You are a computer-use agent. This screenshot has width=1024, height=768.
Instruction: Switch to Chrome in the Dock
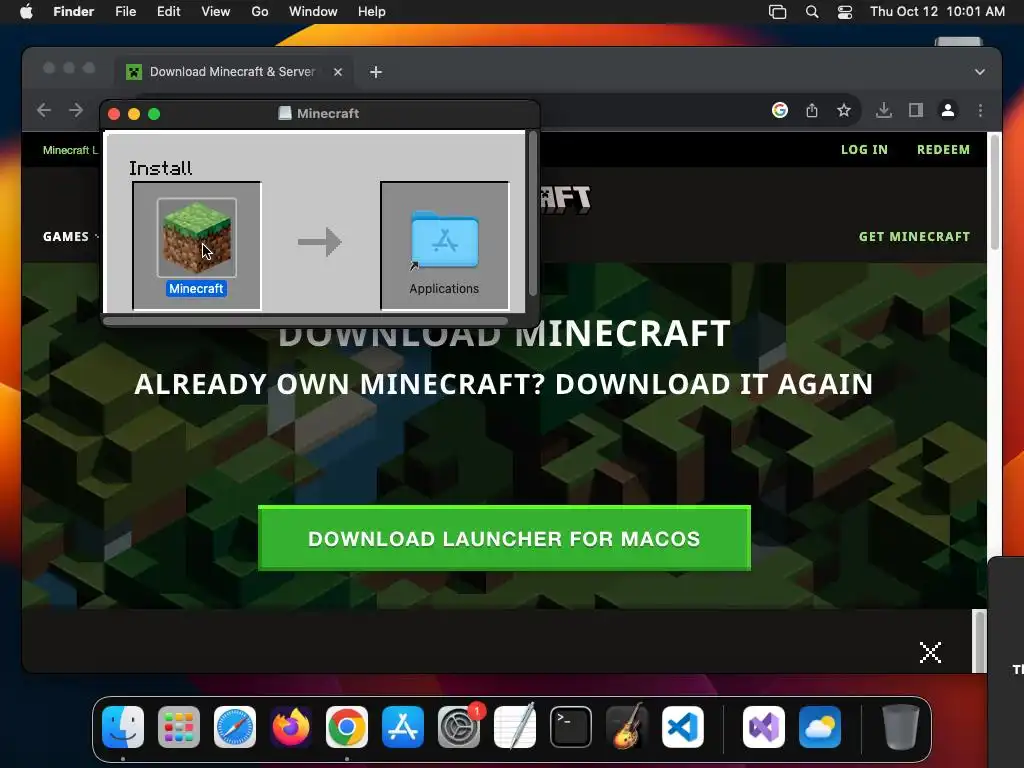coord(347,727)
